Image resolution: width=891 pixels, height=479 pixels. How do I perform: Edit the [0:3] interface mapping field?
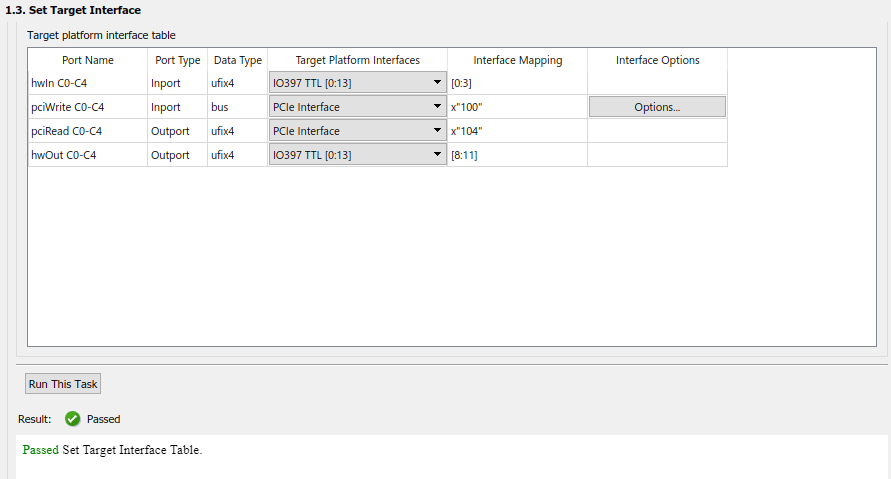516,83
